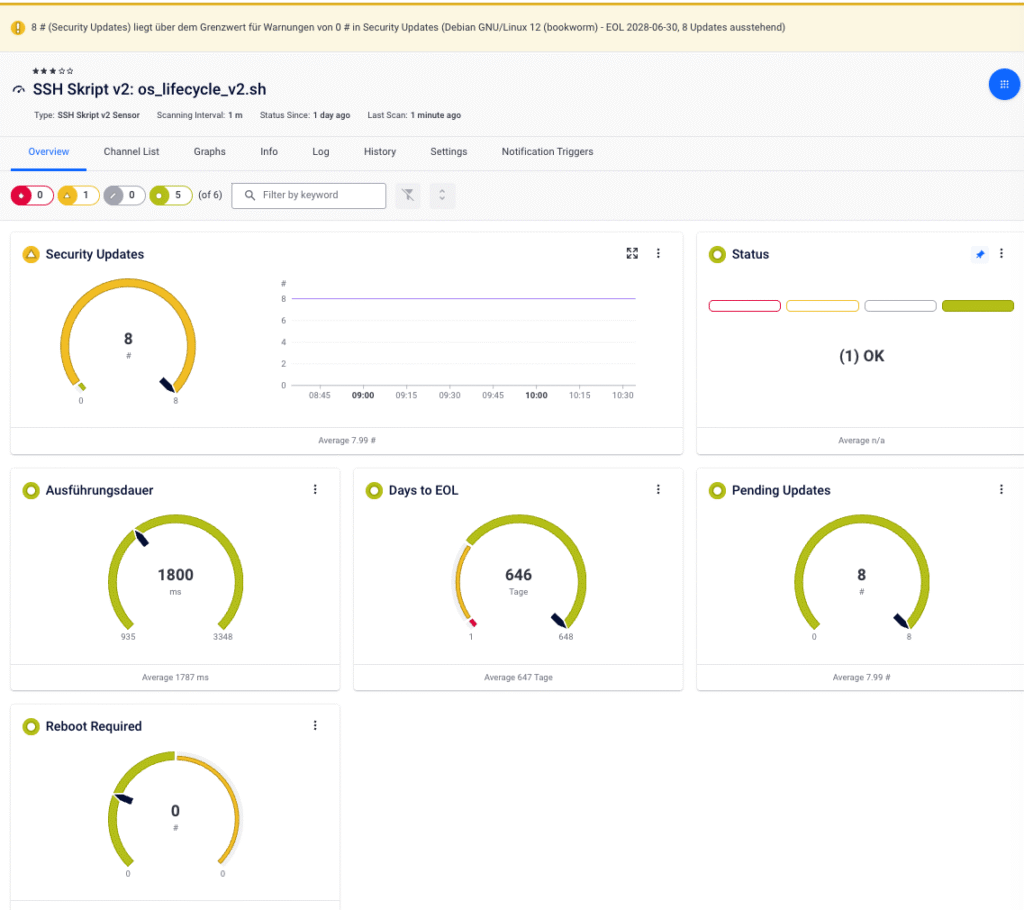Click the Days to EOL status icon

[x=374, y=490]
